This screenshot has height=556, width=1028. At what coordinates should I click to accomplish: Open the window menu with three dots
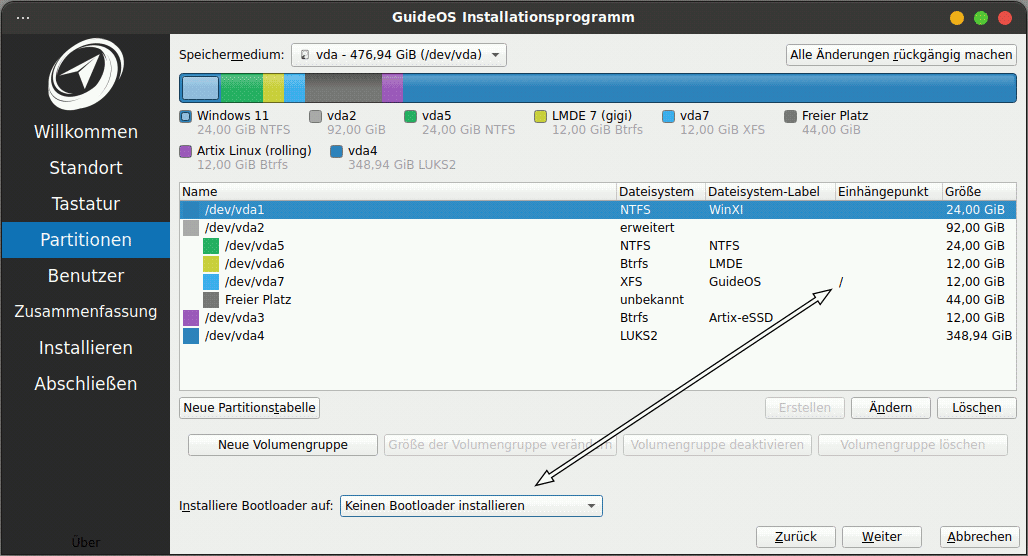(x=23, y=18)
